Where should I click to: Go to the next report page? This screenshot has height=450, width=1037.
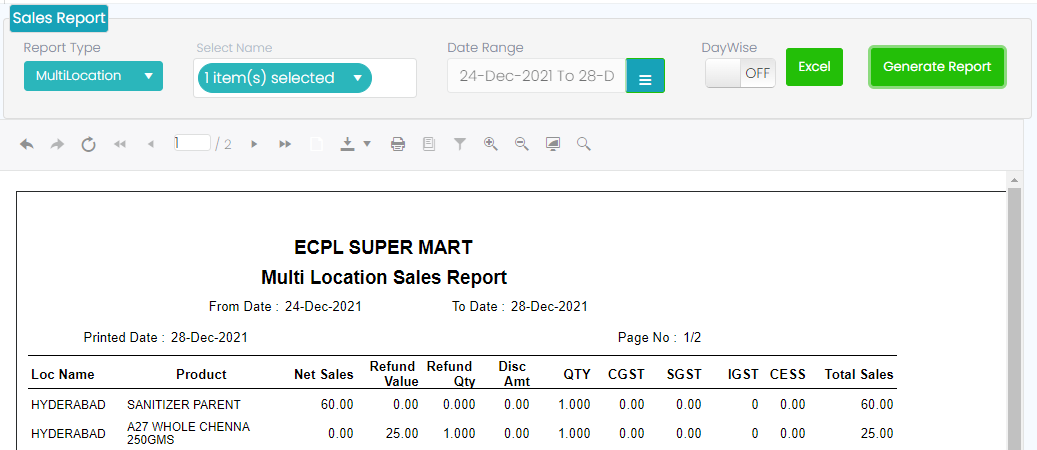254,144
